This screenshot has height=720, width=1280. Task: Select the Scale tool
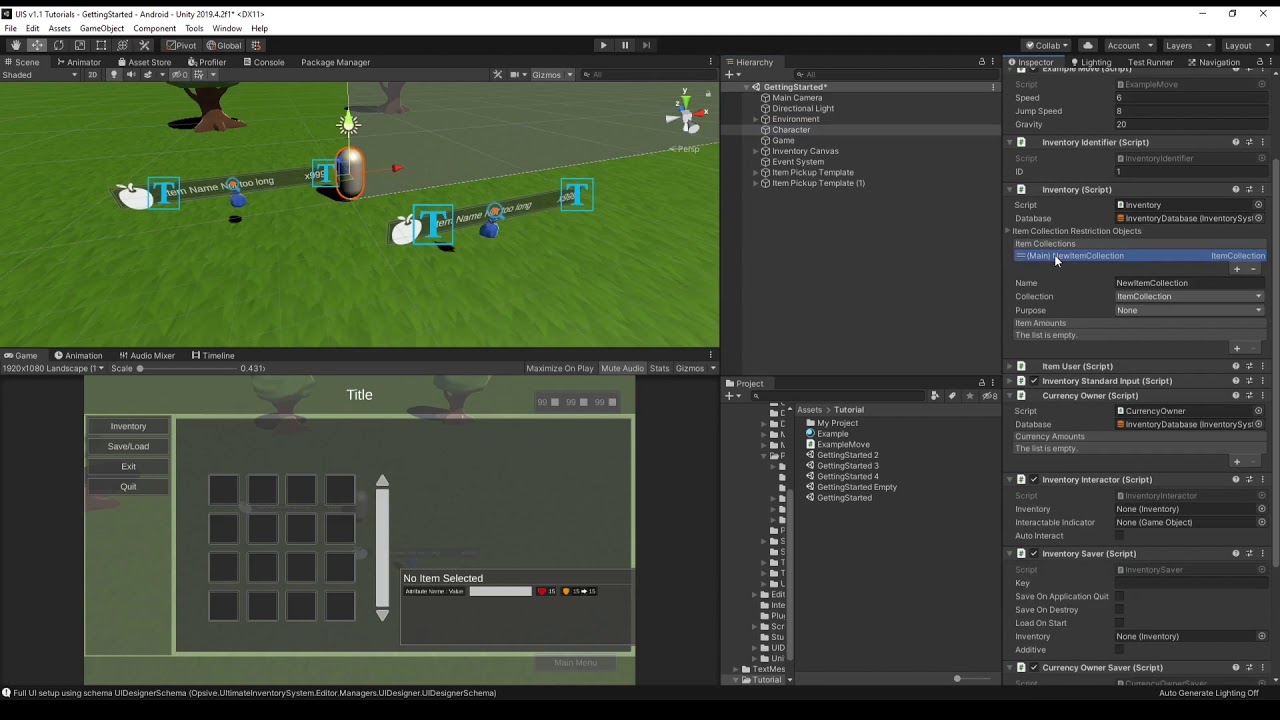click(x=80, y=45)
